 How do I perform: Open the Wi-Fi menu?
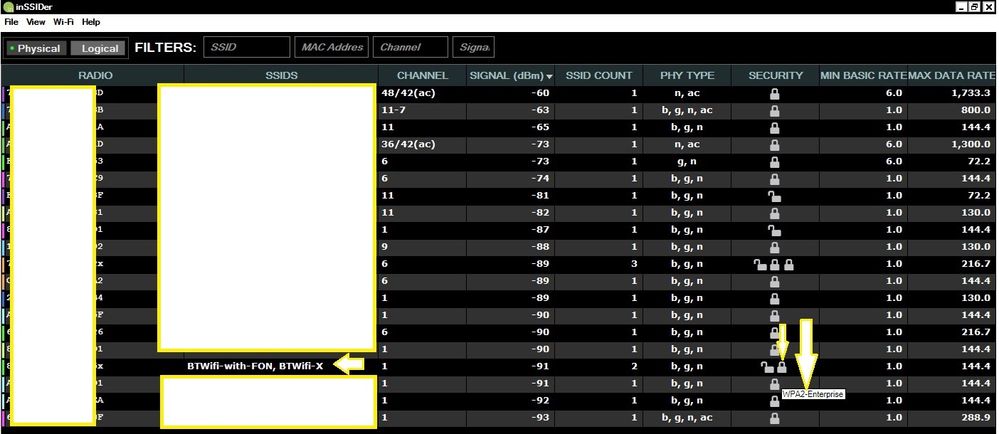click(63, 21)
